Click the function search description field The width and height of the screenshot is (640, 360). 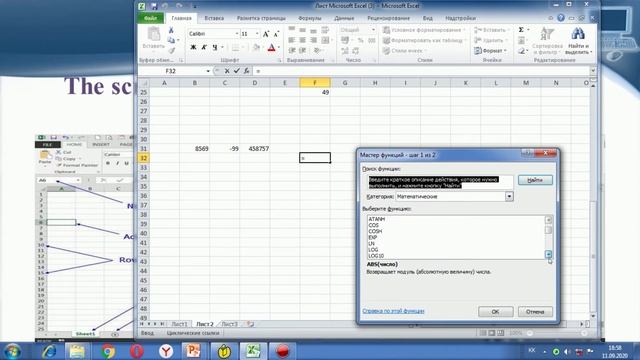[440, 182]
